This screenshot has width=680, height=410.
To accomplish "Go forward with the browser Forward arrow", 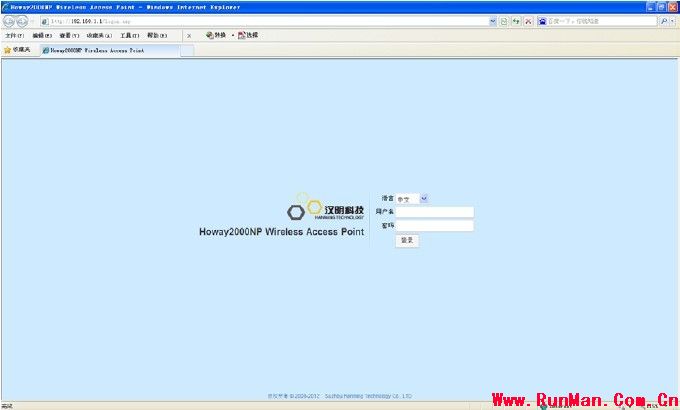I will click(x=22, y=21).
